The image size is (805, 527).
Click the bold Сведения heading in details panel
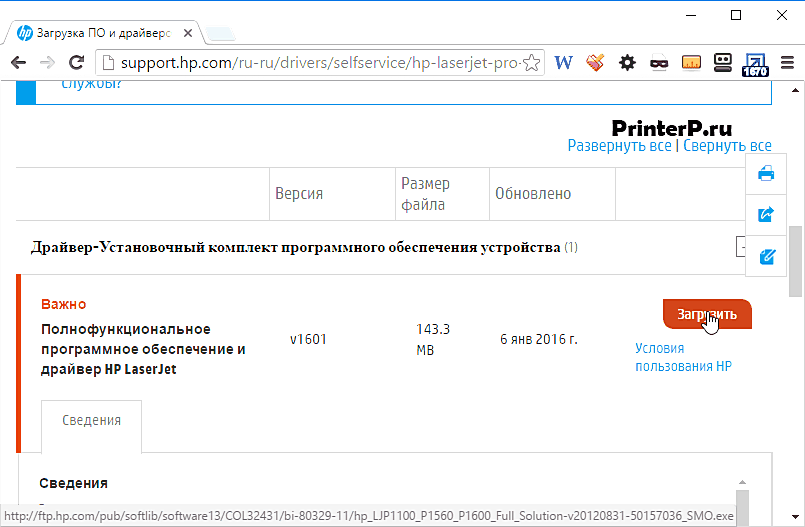(x=73, y=483)
